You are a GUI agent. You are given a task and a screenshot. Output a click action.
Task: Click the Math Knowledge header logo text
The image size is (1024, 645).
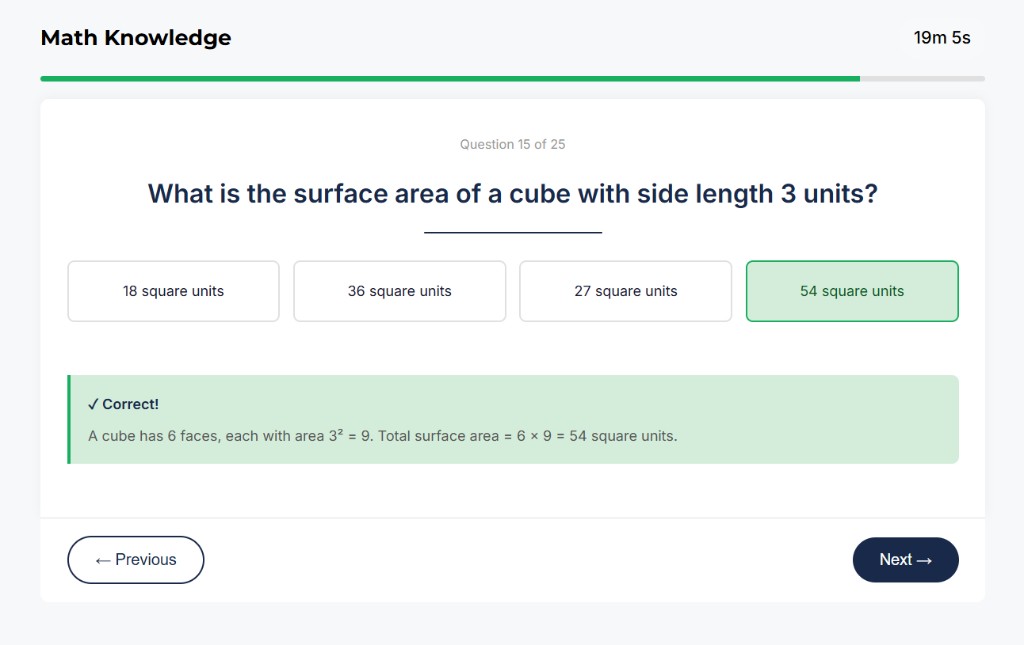[x=135, y=37]
